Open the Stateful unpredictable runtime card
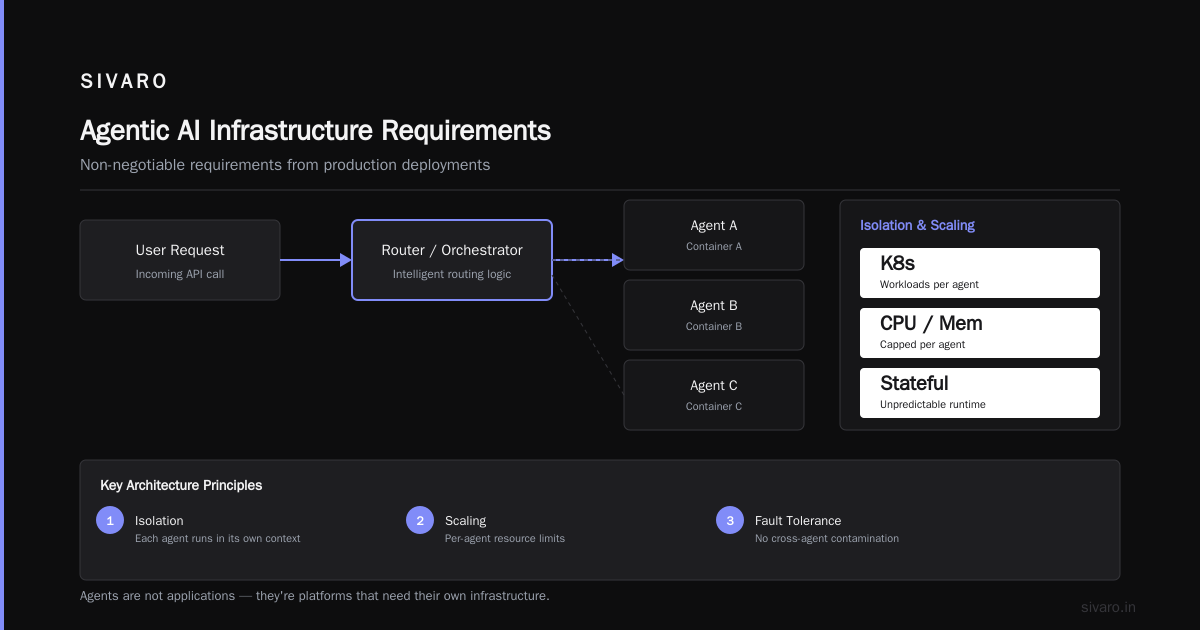1200x630 pixels. 980,393
